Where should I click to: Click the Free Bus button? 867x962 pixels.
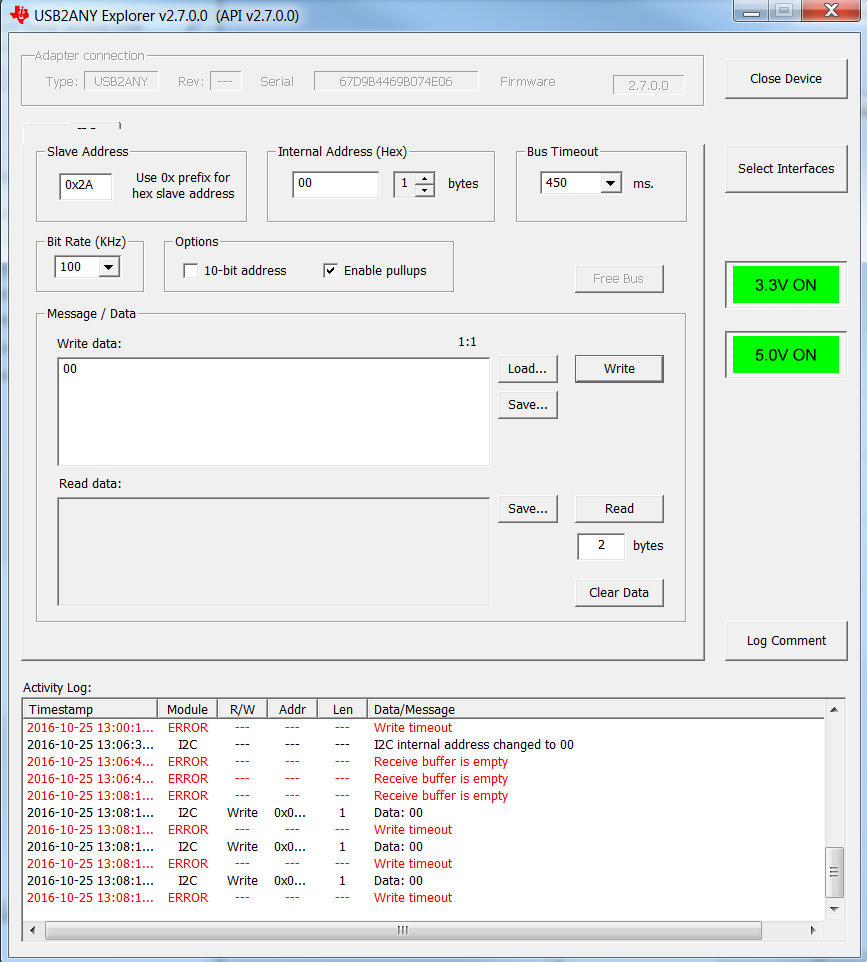(619, 279)
